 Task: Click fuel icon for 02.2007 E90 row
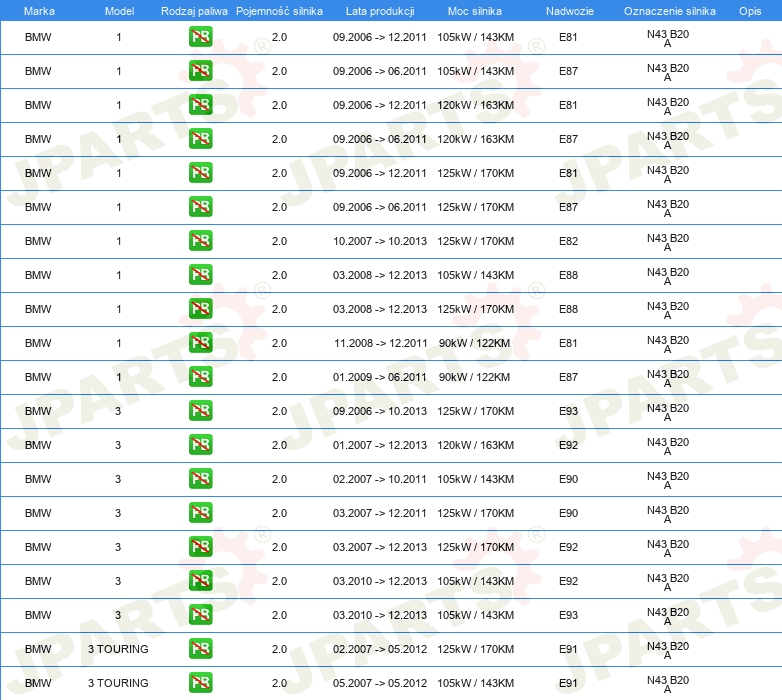[200, 479]
